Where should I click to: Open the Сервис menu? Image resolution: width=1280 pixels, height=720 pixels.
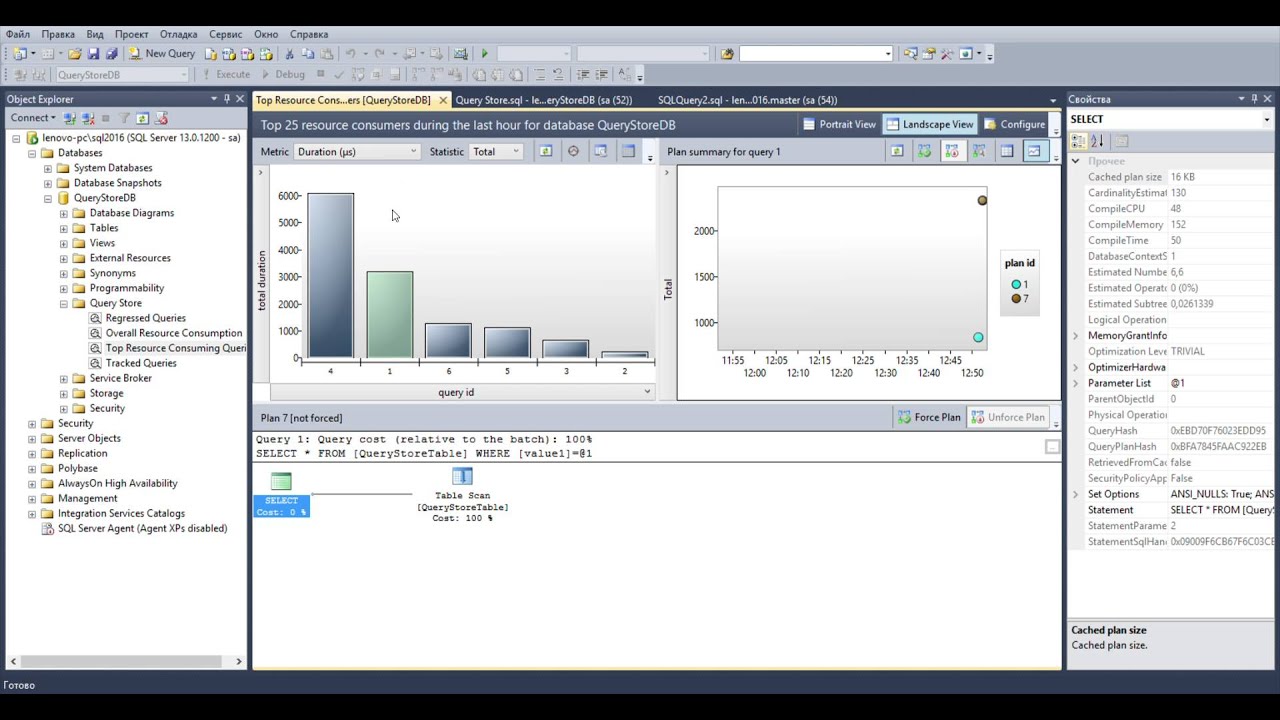(x=225, y=34)
